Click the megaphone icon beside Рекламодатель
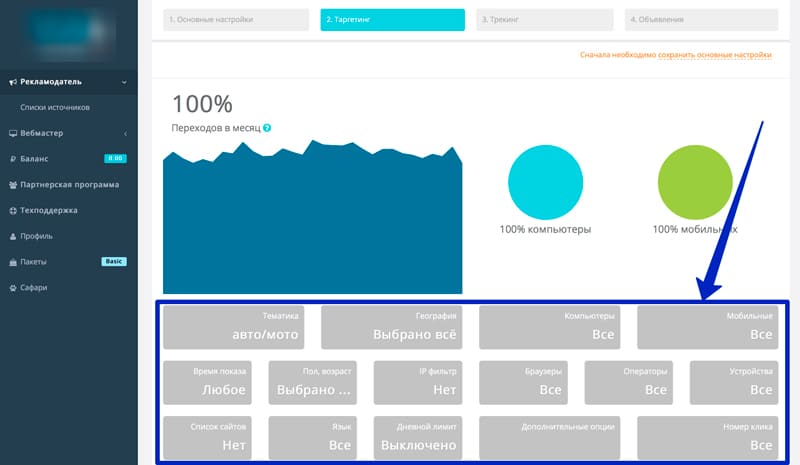The image size is (800, 465). [12, 82]
